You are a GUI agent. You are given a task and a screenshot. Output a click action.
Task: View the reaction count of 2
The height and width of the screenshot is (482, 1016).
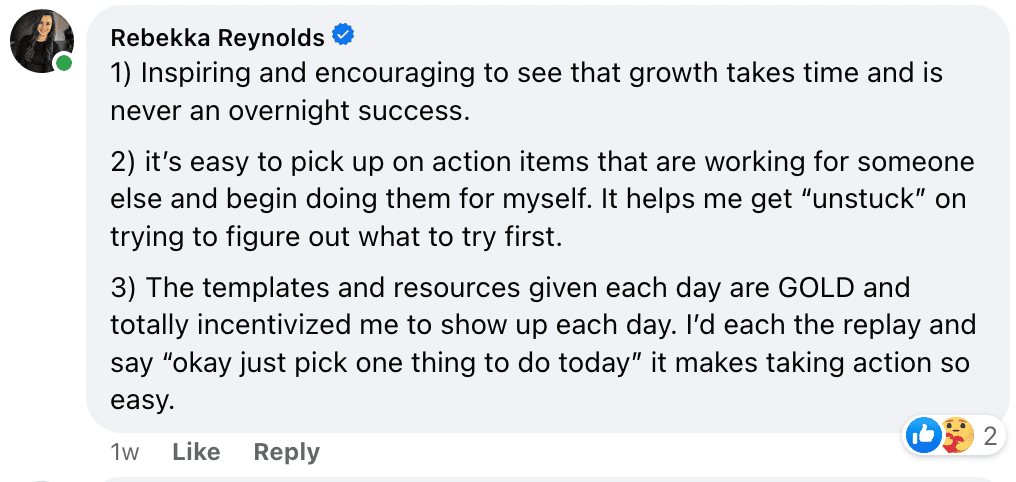coord(989,437)
